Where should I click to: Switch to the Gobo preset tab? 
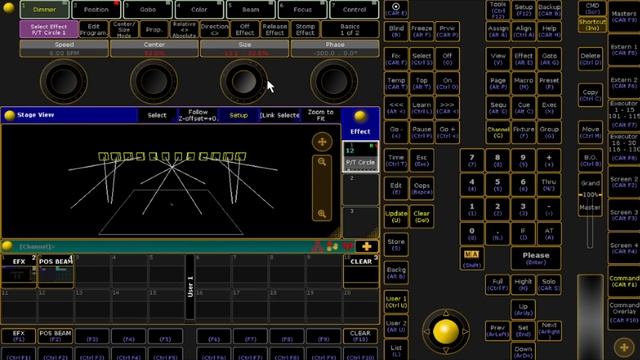click(148, 10)
